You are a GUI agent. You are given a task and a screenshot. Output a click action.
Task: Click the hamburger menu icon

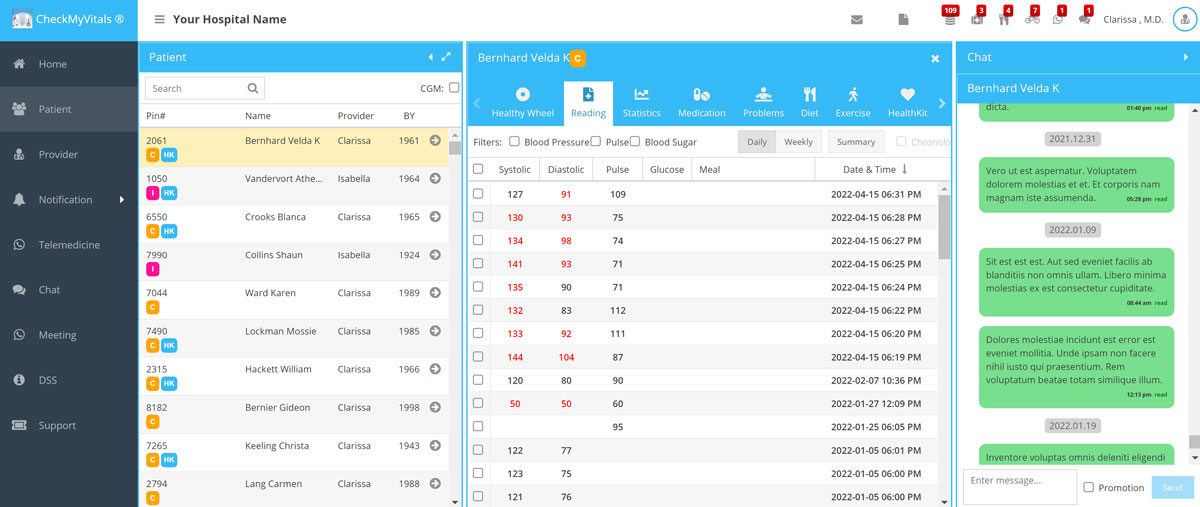tap(160, 20)
